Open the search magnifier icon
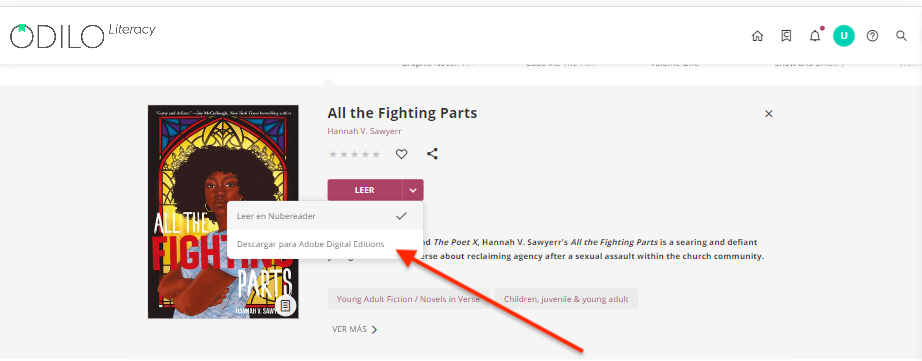This screenshot has height=361, width=922. pos(901,36)
